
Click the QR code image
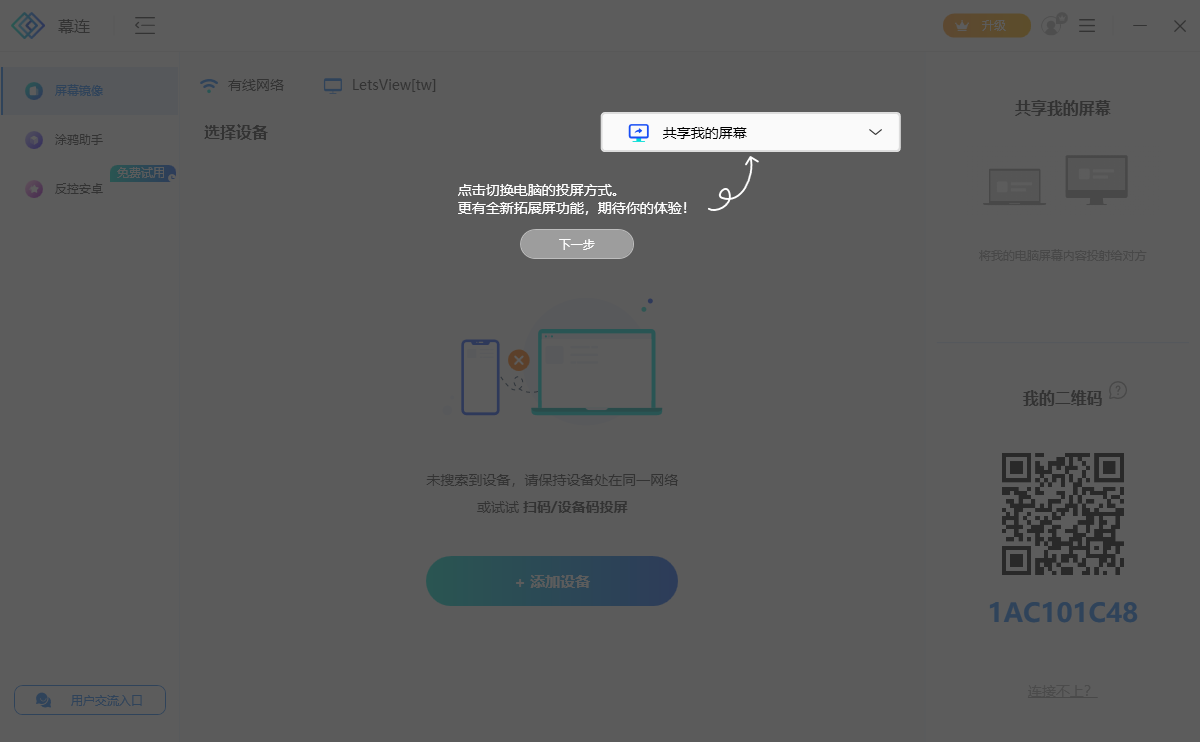(x=1063, y=514)
